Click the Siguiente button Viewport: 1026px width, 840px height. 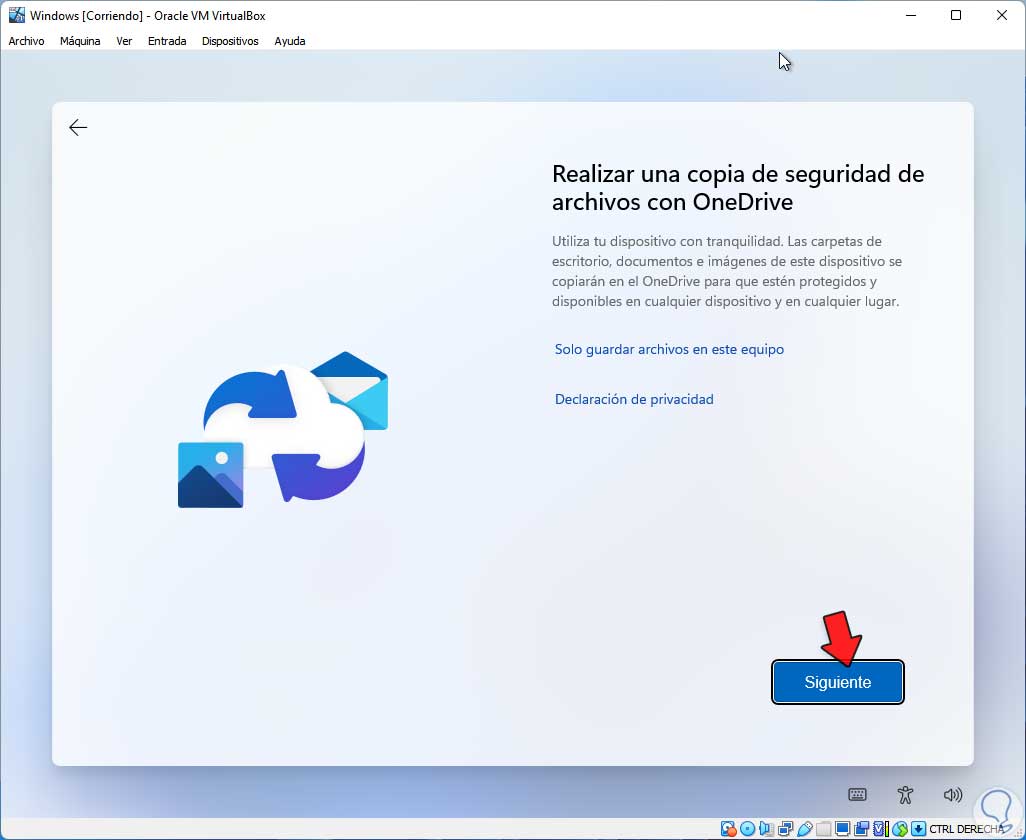[838, 682]
